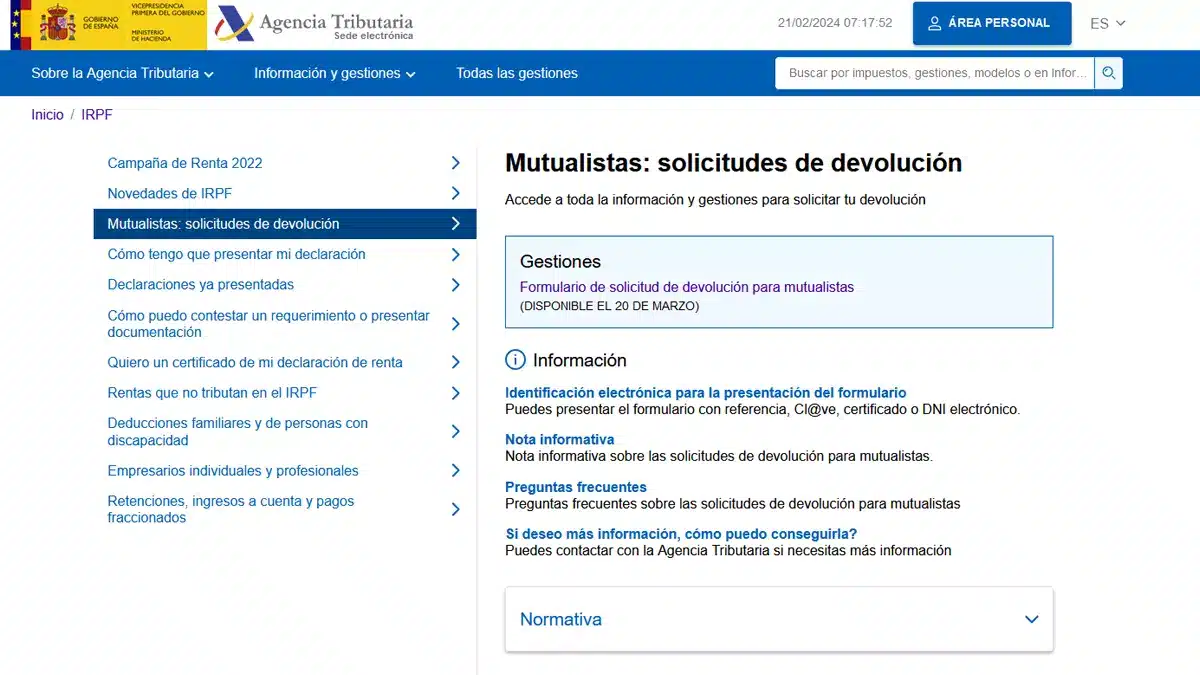Open Todas las gestiones menu item
The width and height of the screenshot is (1200, 675).
[517, 73]
